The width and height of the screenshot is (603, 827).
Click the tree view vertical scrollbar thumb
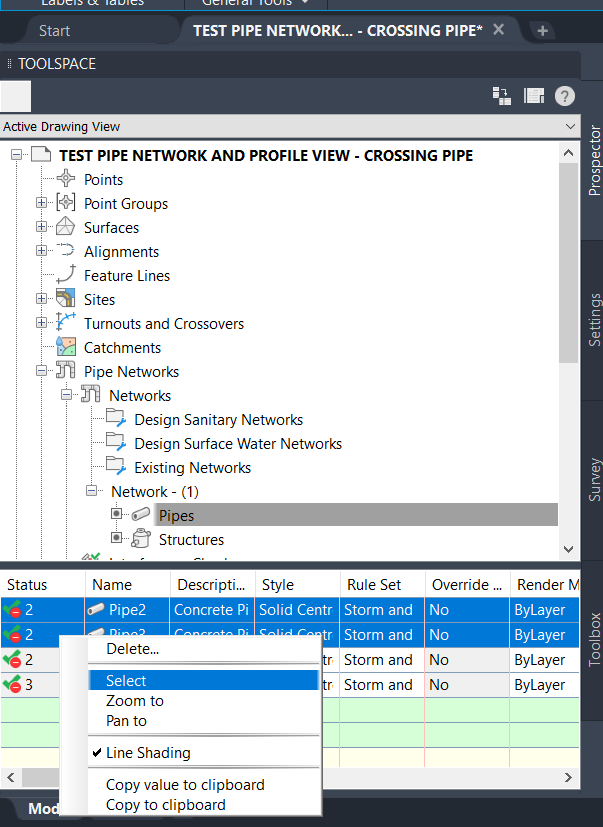(x=568, y=263)
